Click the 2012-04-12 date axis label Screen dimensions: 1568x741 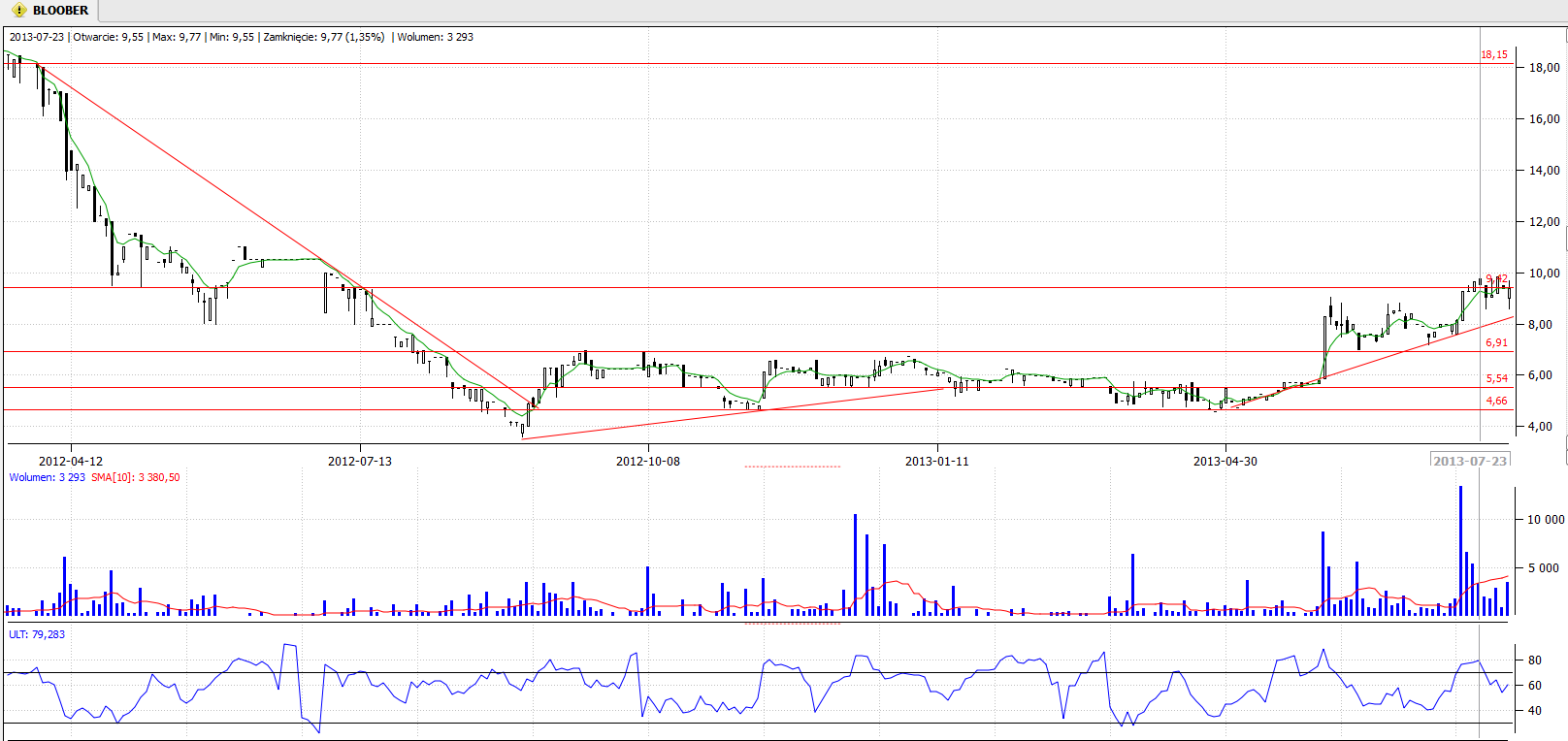click(70, 461)
